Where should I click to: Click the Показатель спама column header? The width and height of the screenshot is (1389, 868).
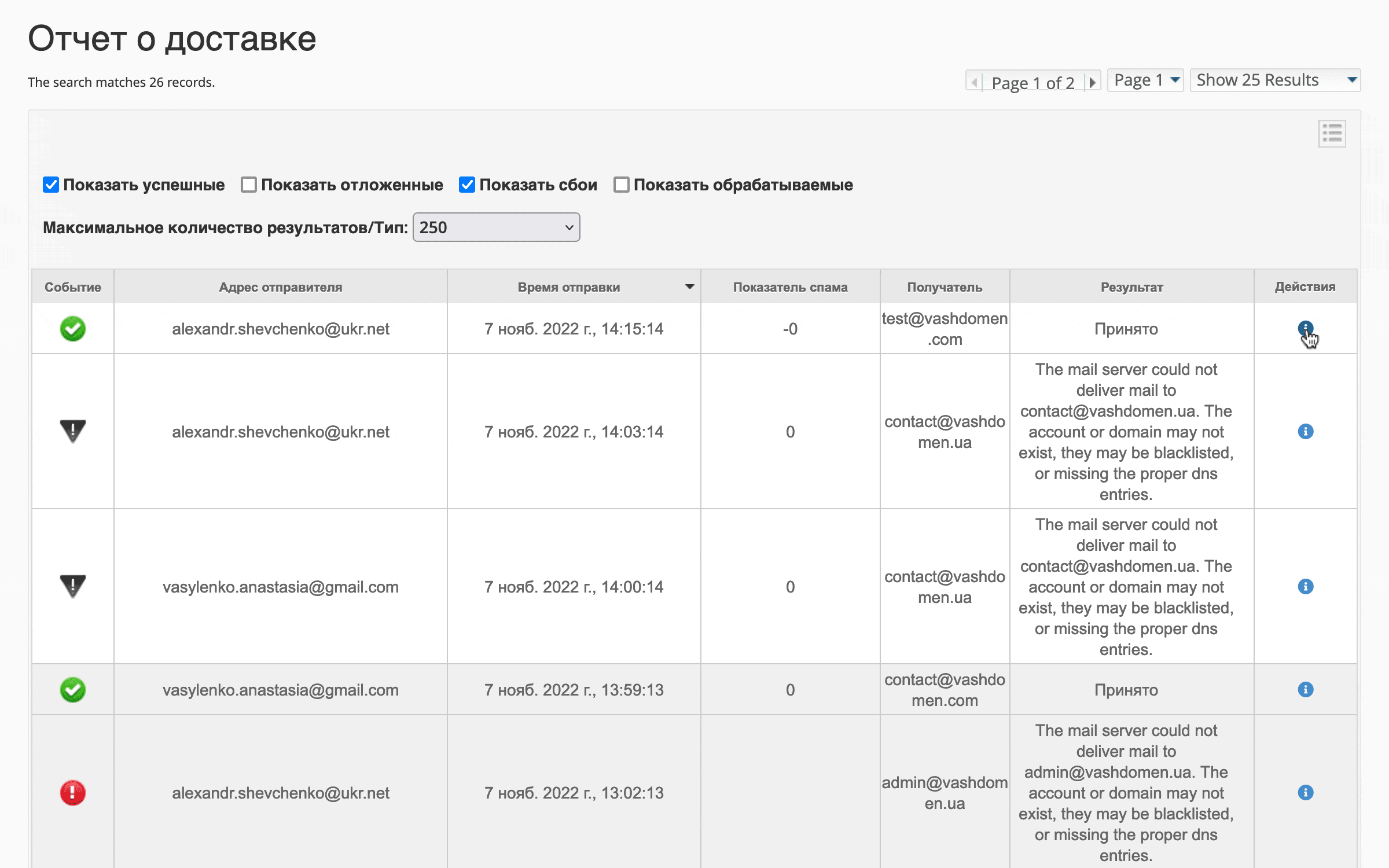coord(791,286)
